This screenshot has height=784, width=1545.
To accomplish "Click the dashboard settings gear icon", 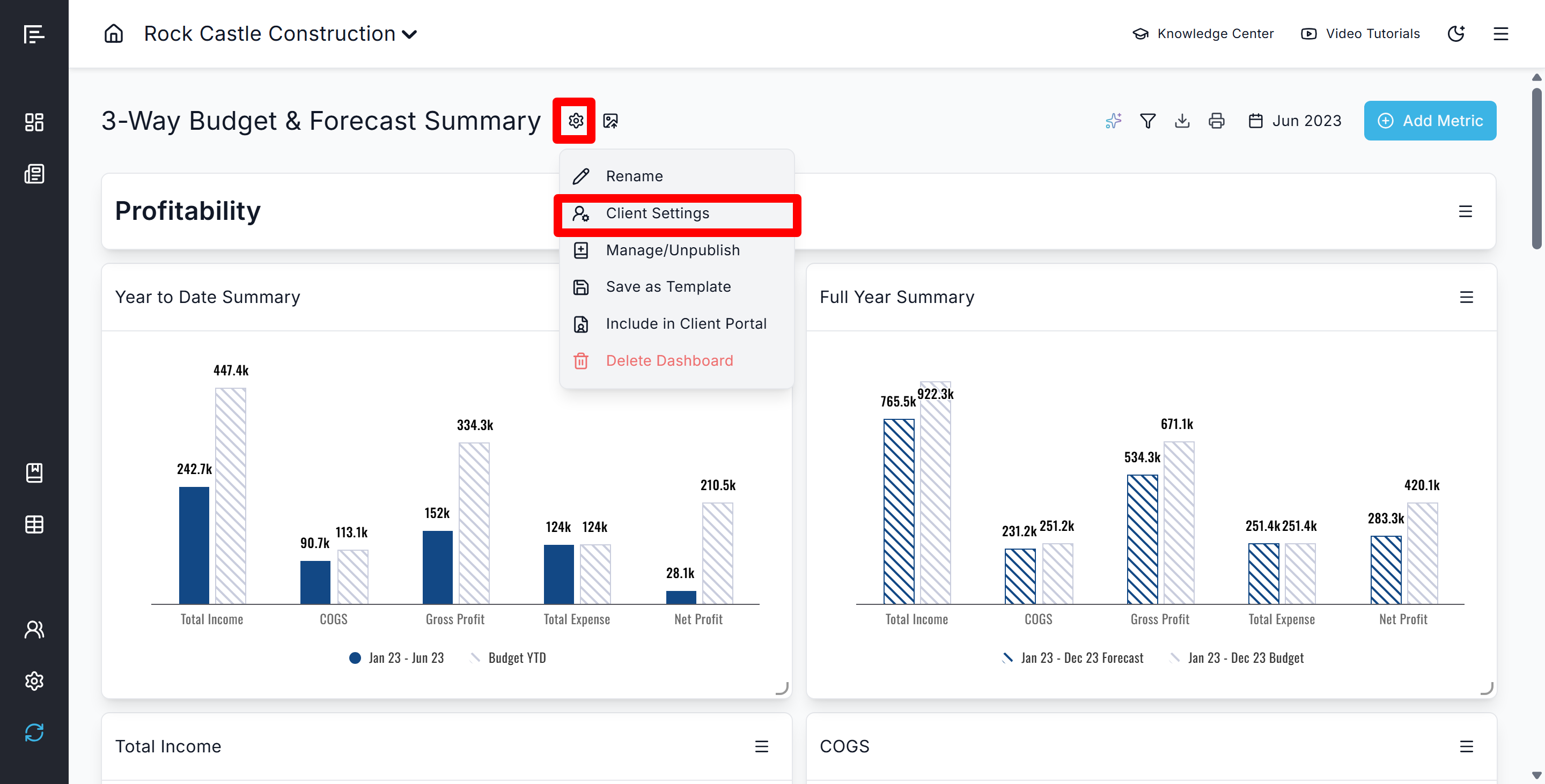I will [575, 121].
